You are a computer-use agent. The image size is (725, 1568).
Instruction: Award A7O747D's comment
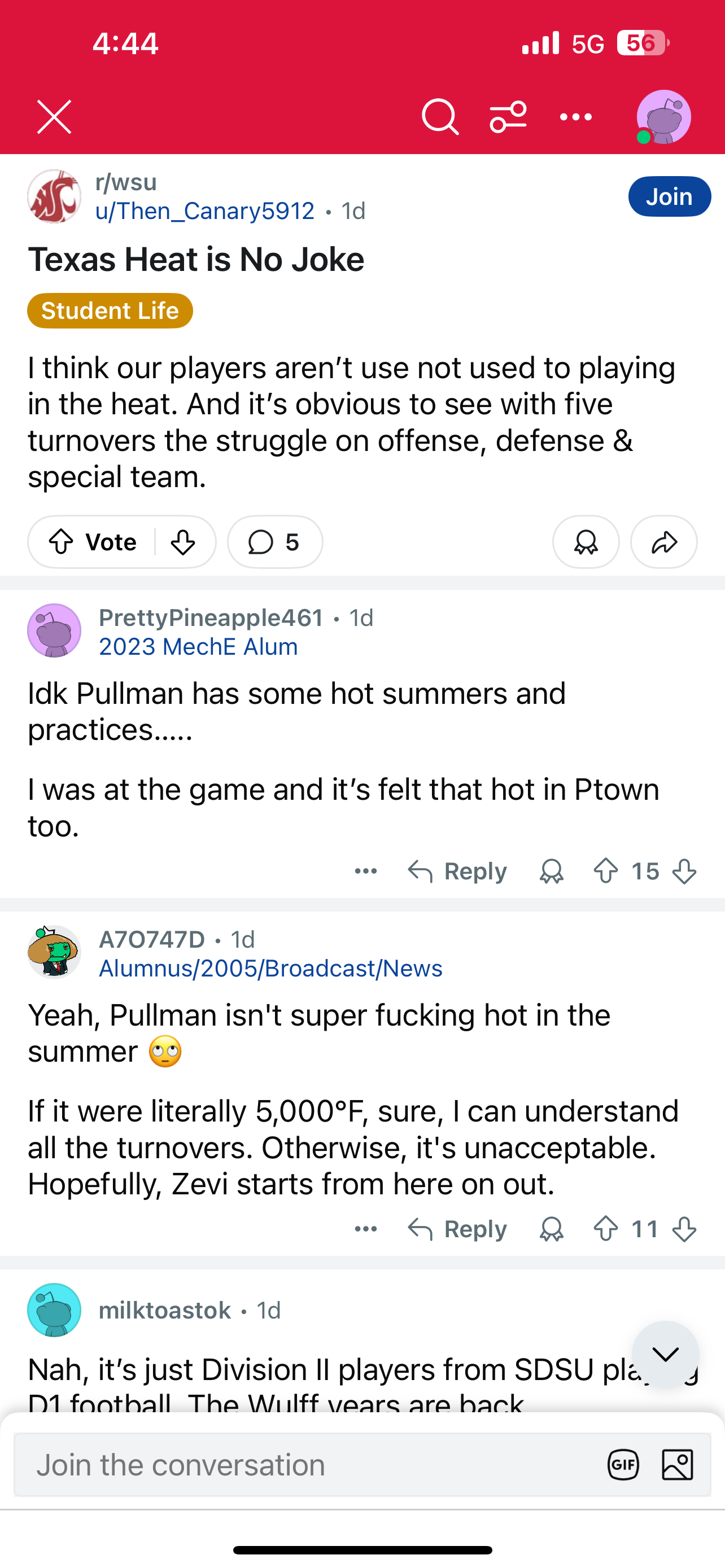tap(552, 1229)
